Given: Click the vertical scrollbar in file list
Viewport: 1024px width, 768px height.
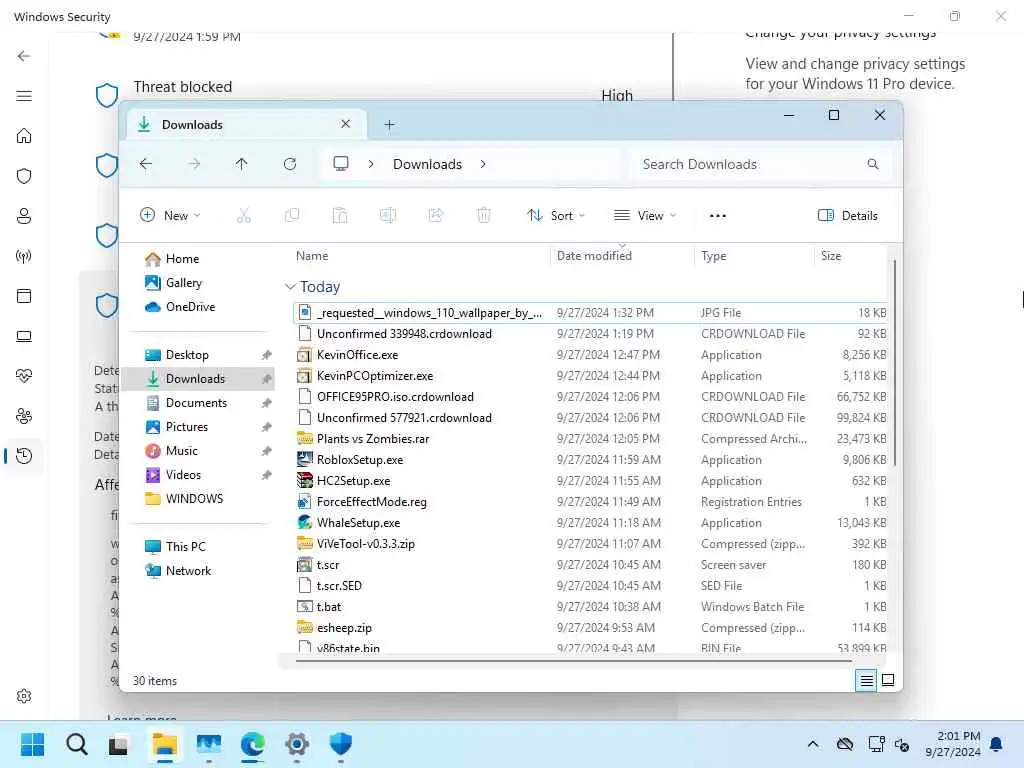Looking at the screenshot, I should pos(894,362).
